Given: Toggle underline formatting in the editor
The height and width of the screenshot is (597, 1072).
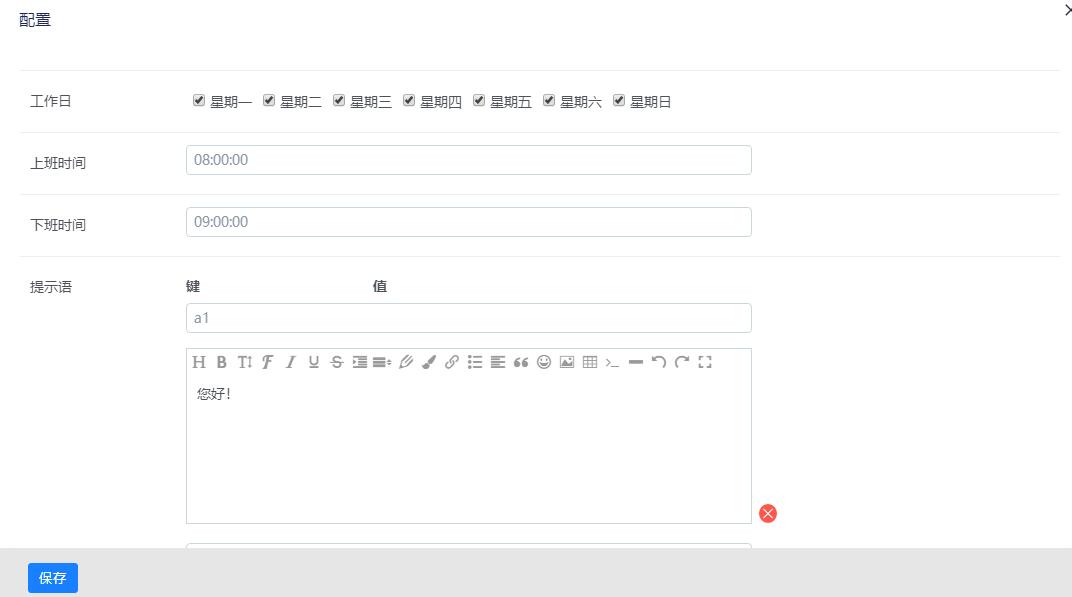Looking at the screenshot, I should click(x=314, y=362).
